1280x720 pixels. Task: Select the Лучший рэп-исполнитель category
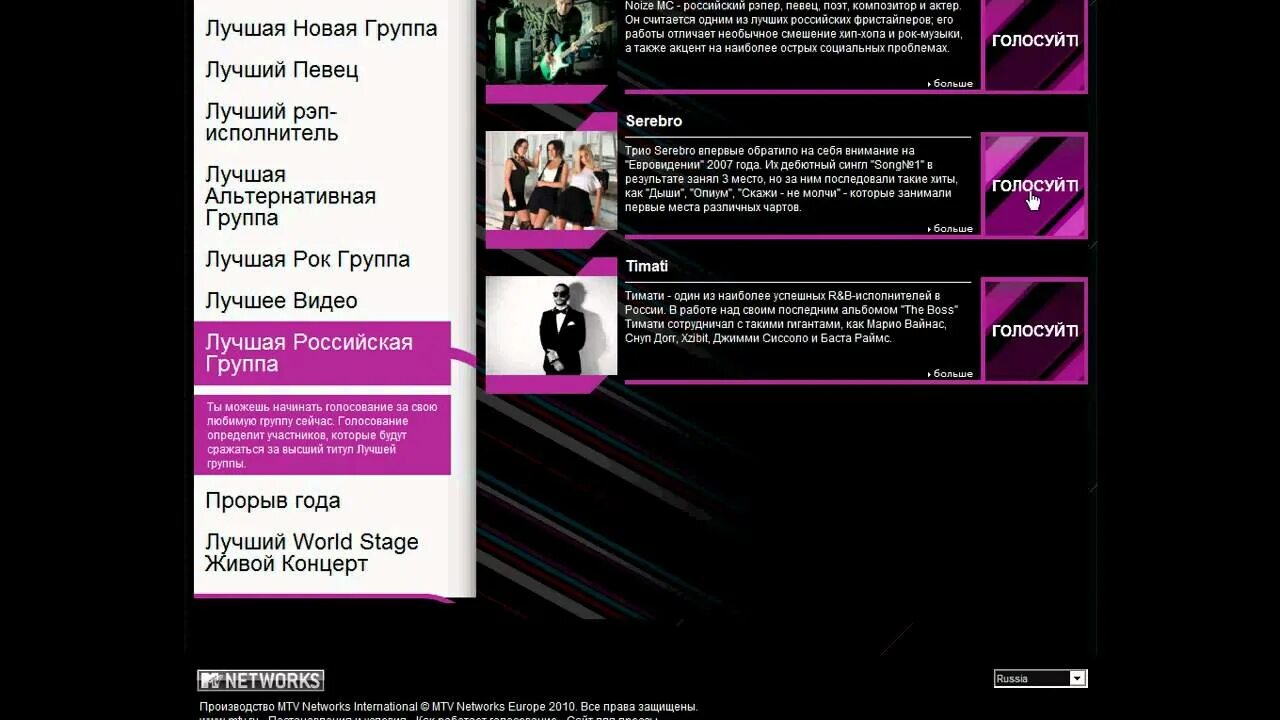coord(272,122)
